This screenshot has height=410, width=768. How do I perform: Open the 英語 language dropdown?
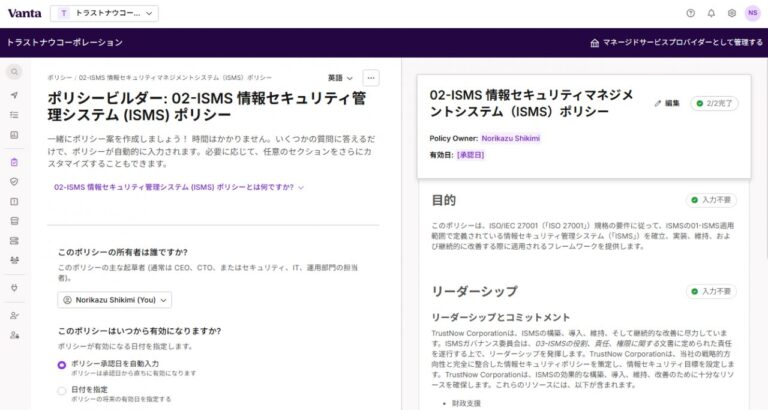point(340,78)
